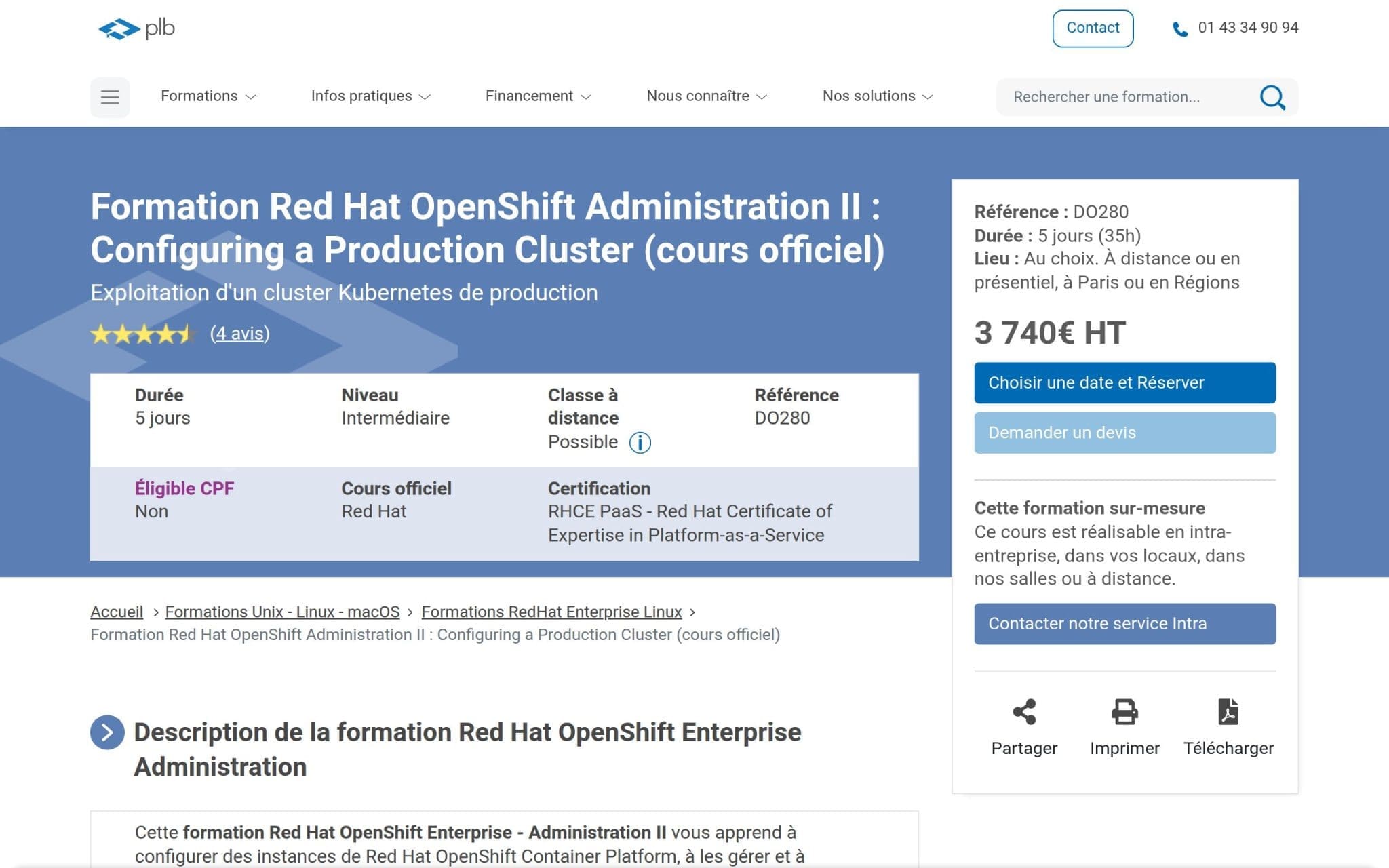The height and width of the screenshot is (868, 1389).
Task: Go to Accueil breadcrumb link
Action: (117, 612)
